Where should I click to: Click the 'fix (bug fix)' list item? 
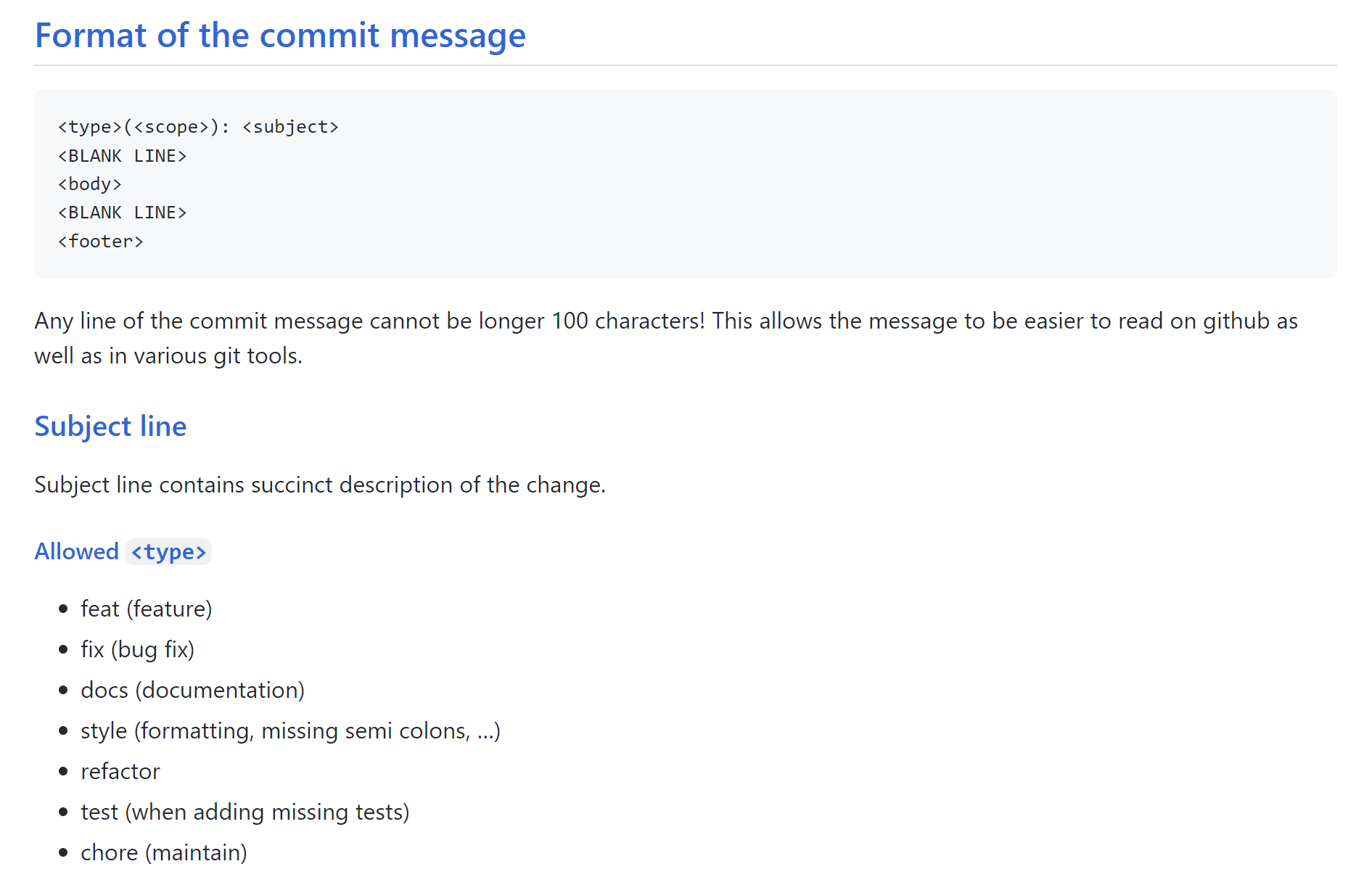coord(137,650)
